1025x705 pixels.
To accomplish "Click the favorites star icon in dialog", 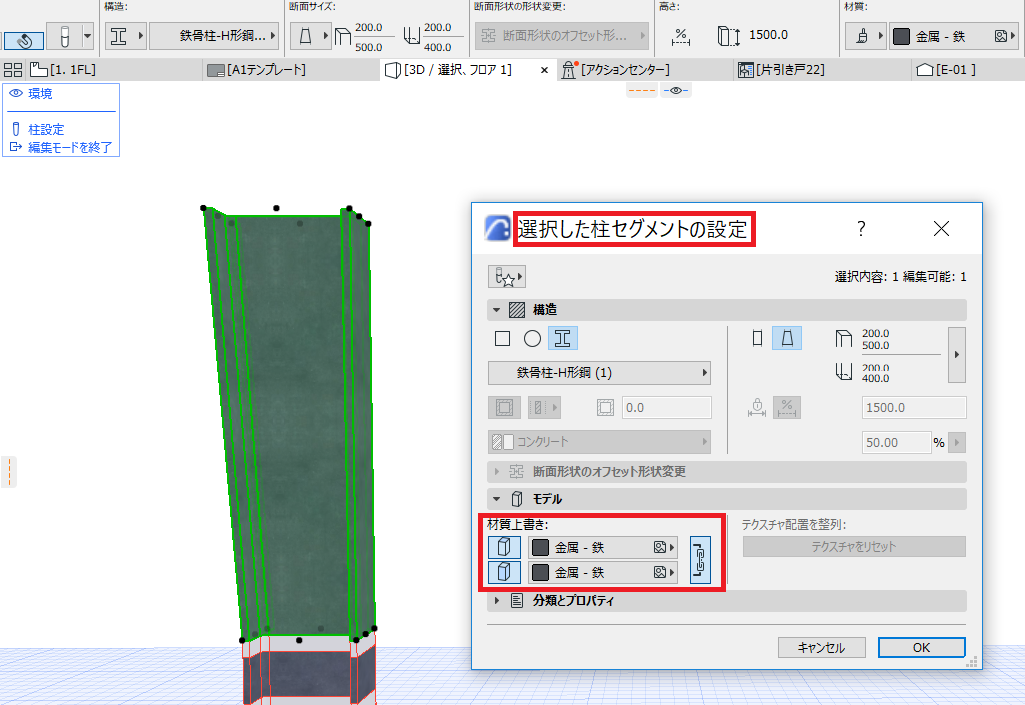I will point(507,277).
